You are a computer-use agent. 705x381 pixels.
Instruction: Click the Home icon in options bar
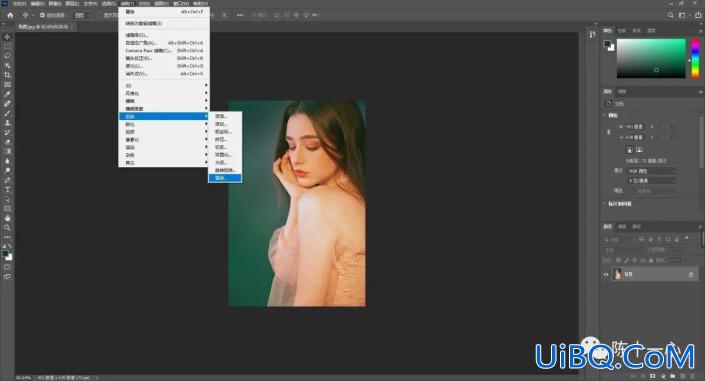pyautogui.click(x=10, y=15)
